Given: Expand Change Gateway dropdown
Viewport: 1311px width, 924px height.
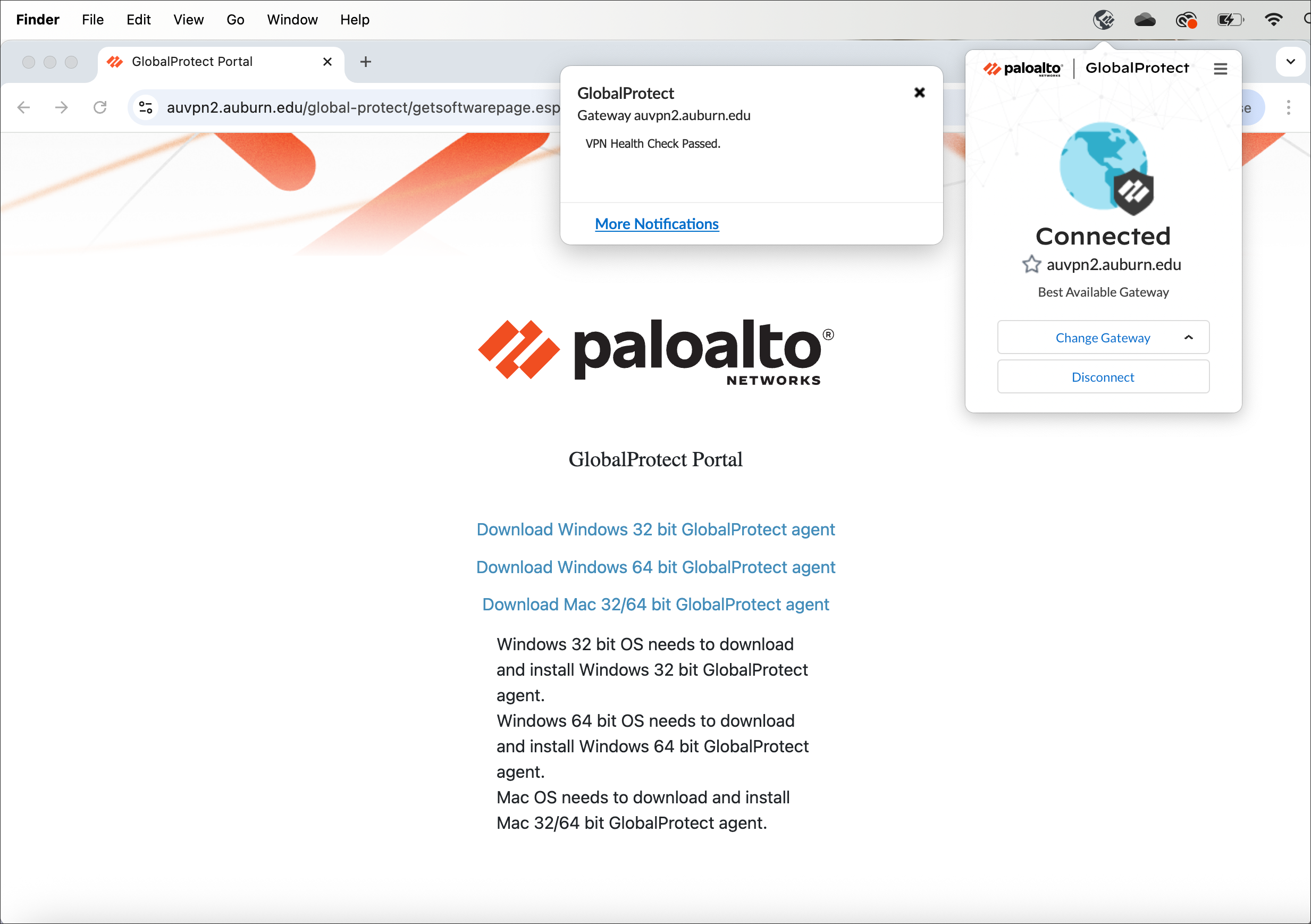Looking at the screenshot, I should tap(1103, 338).
